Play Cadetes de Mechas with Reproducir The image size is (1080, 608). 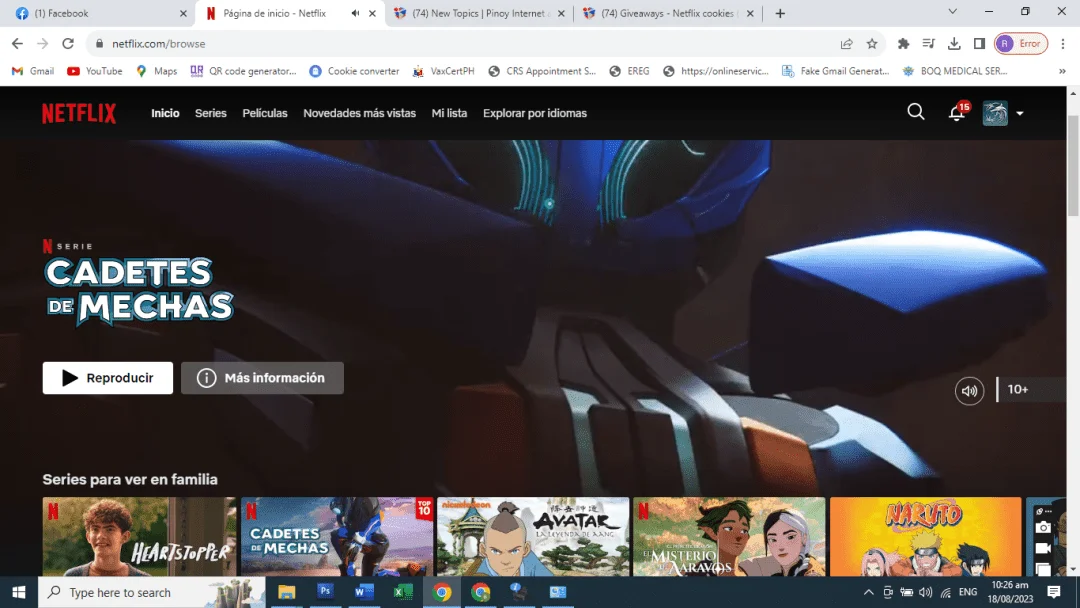(x=107, y=378)
